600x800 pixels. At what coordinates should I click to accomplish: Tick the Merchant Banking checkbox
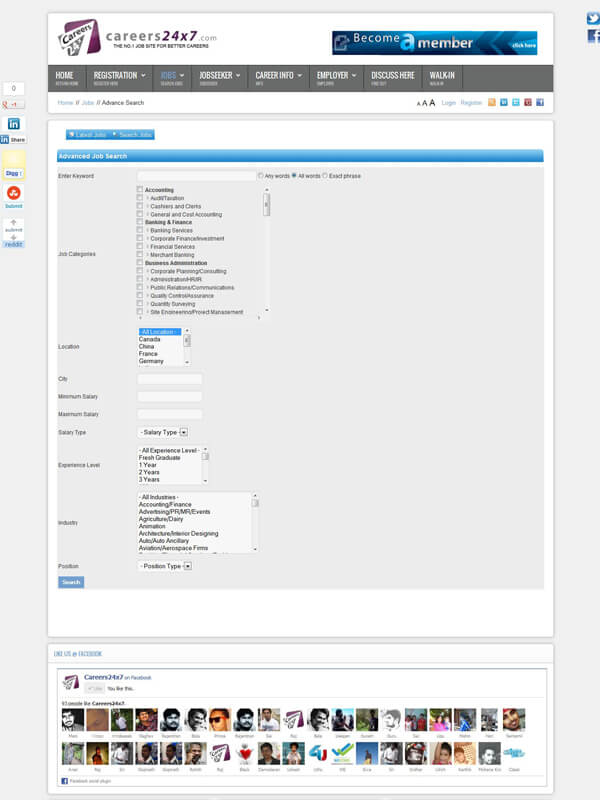coord(140,255)
